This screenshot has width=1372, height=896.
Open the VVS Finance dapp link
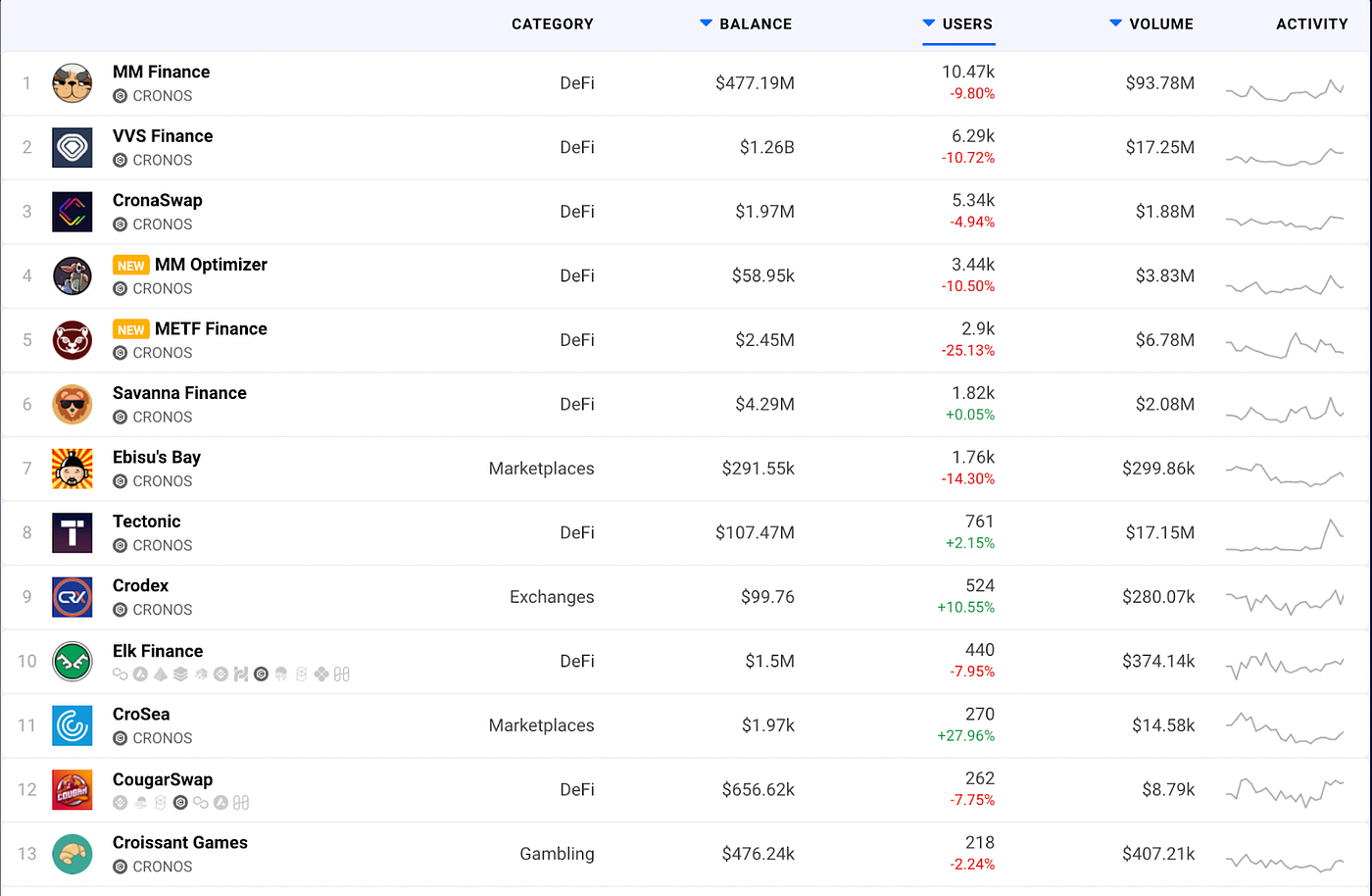point(163,136)
